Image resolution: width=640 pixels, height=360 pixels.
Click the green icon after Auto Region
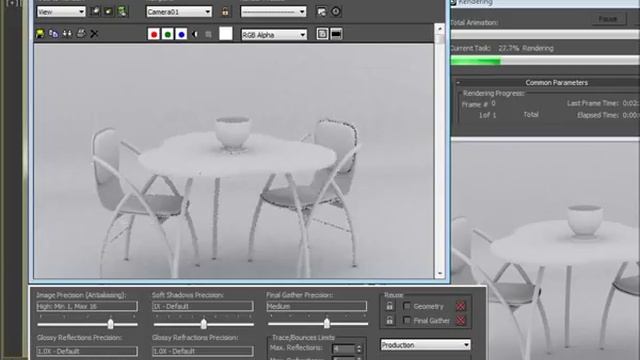(x=122, y=11)
